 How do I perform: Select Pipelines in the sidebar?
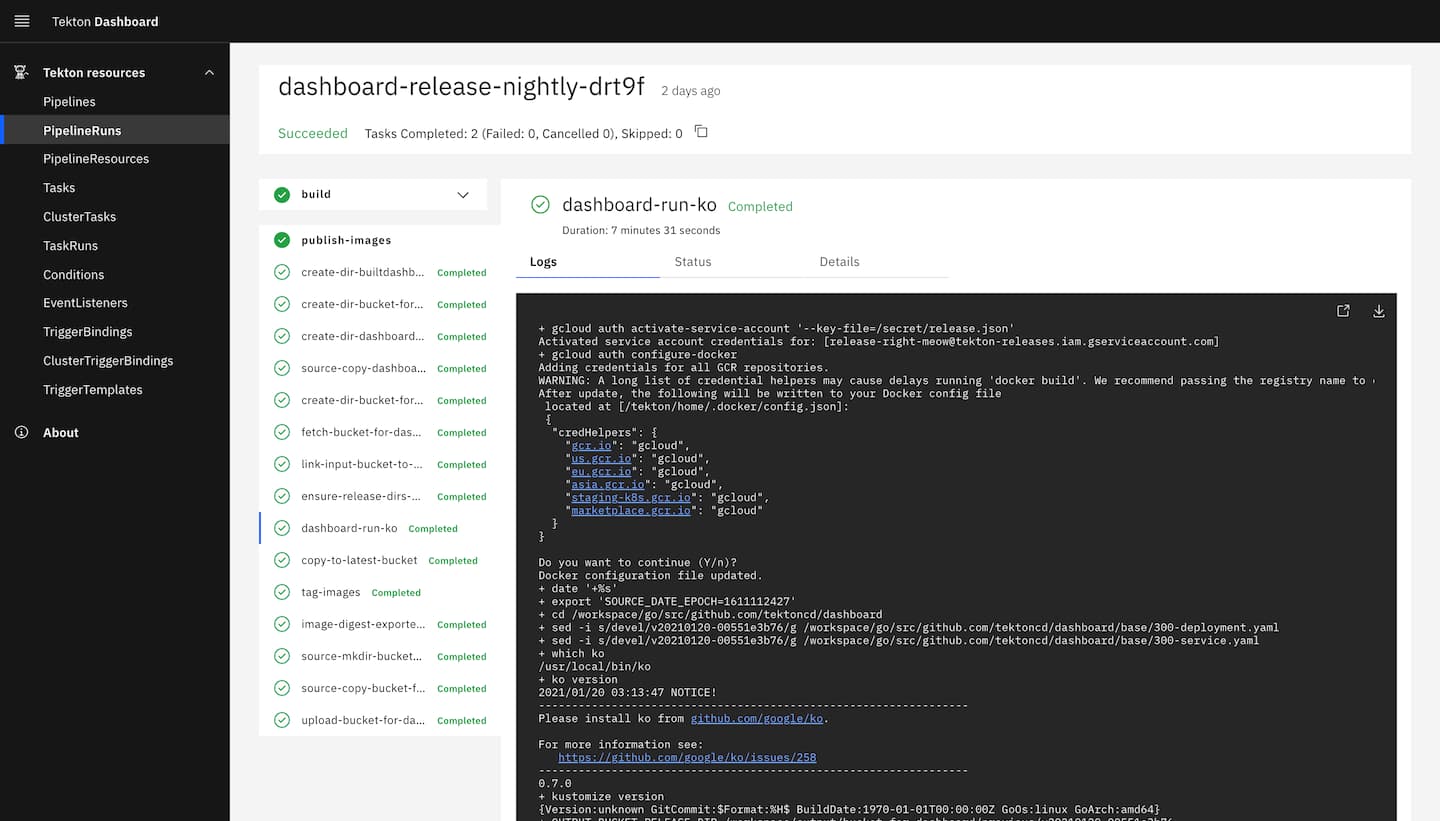(x=69, y=101)
